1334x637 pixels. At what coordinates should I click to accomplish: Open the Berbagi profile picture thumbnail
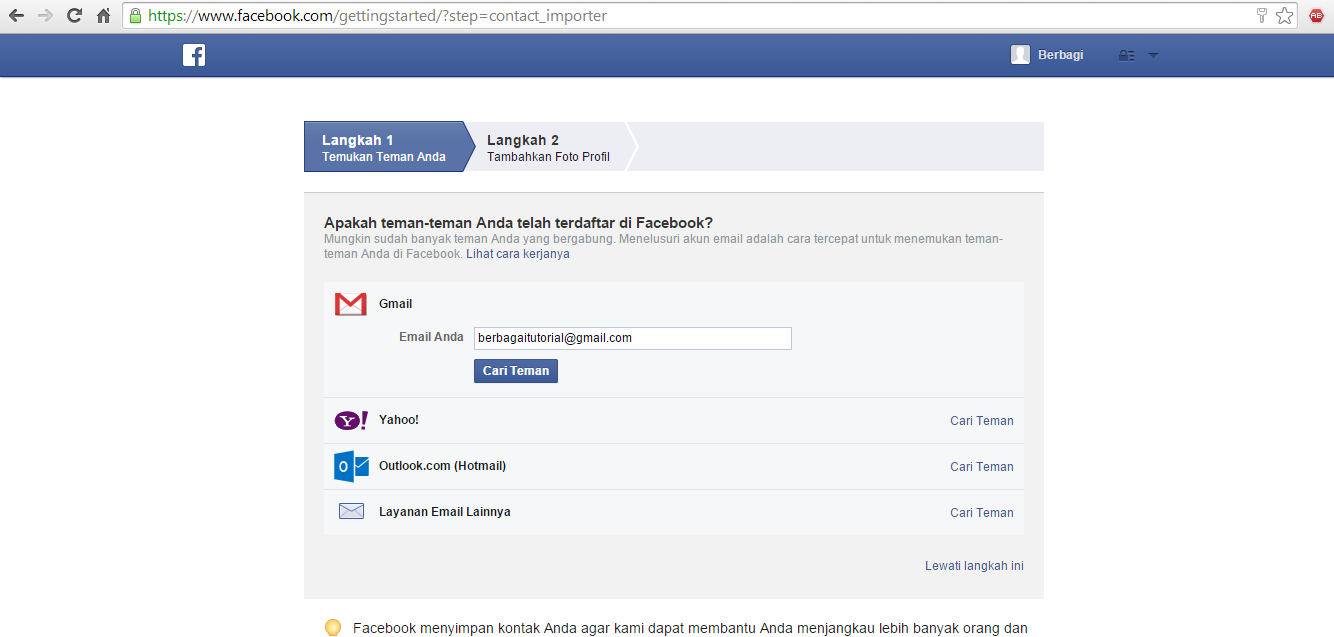point(1020,55)
